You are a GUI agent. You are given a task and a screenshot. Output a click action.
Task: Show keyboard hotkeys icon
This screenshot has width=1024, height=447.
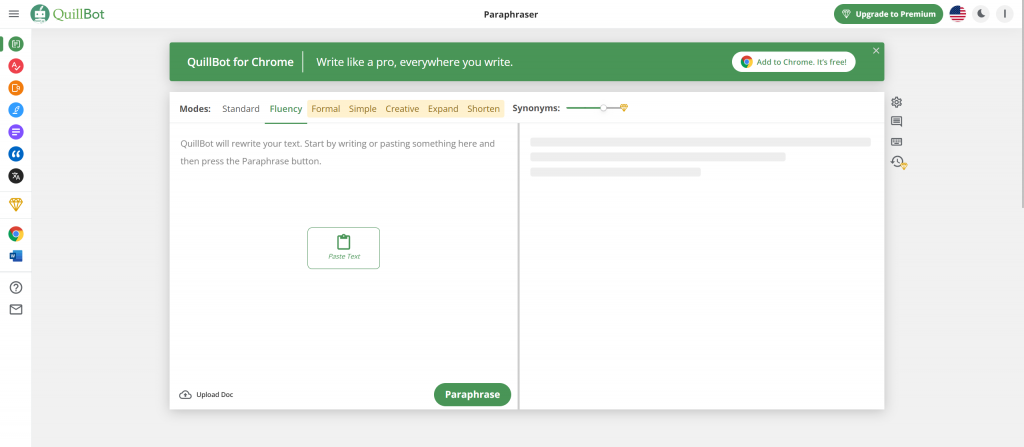(x=897, y=142)
